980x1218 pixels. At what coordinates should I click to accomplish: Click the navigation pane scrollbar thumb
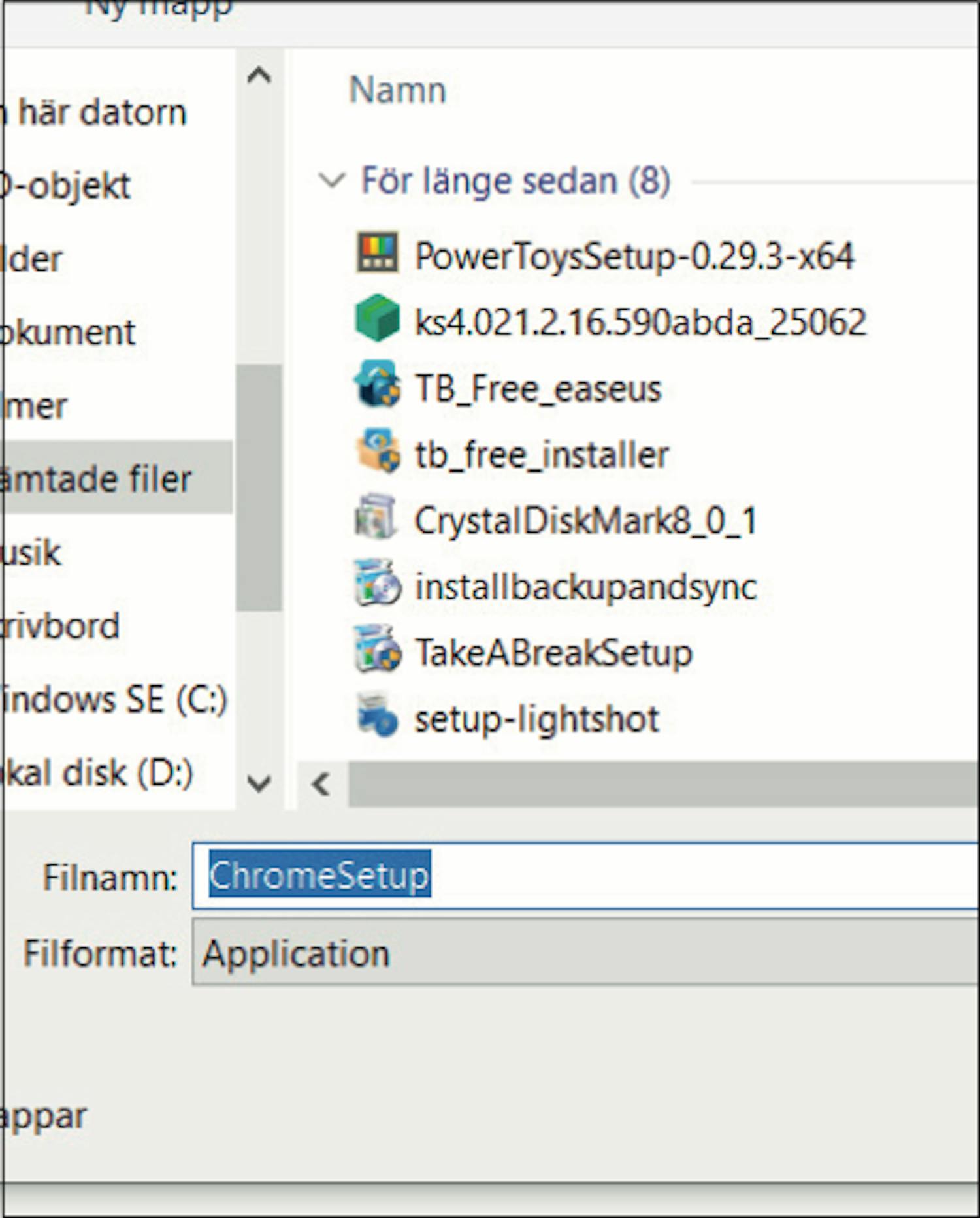coord(259,487)
